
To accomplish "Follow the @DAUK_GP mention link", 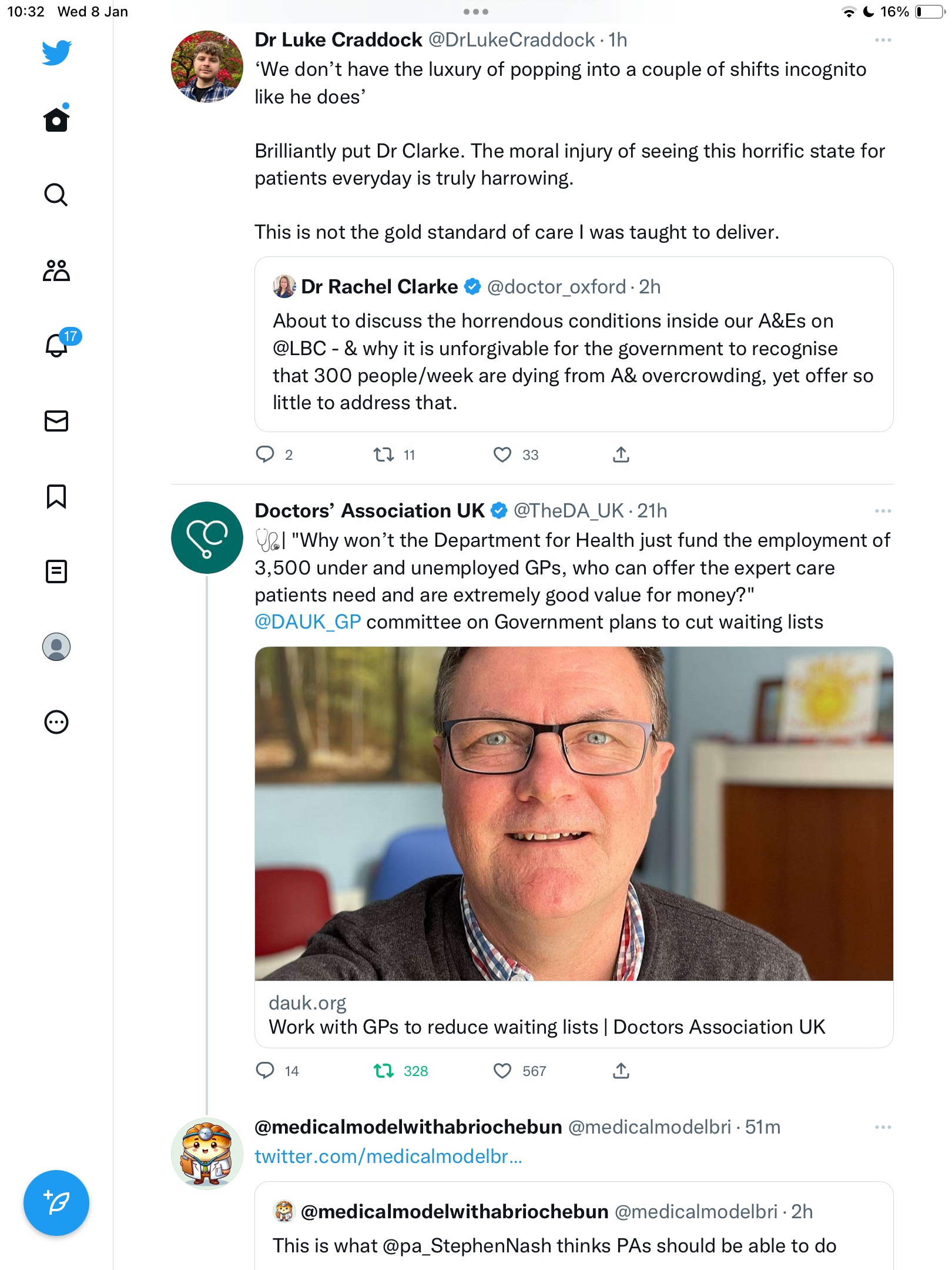I will pyautogui.click(x=308, y=622).
